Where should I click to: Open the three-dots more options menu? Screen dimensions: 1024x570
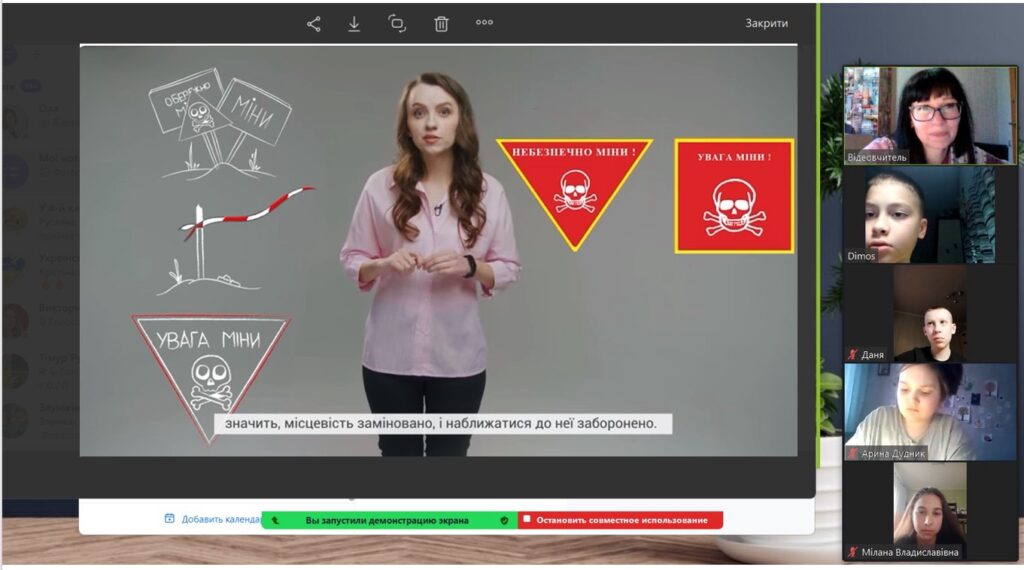click(x=484, y=22)
